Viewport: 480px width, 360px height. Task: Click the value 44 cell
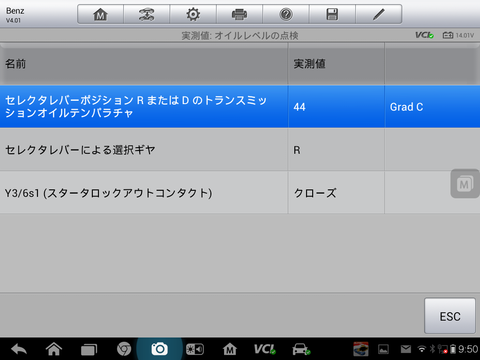336,107
